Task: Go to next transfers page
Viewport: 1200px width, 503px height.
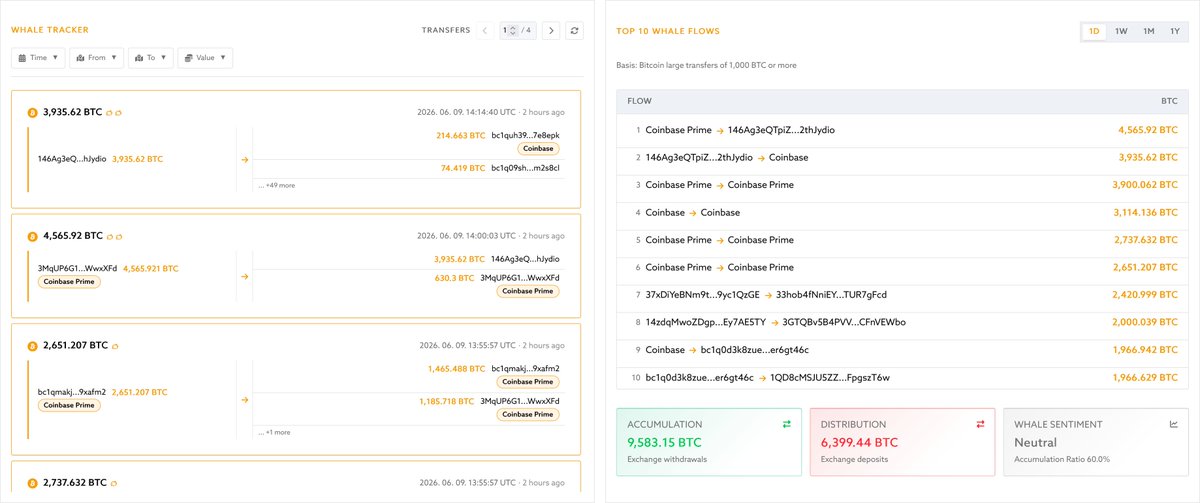Action: click(x=551, y=31)
